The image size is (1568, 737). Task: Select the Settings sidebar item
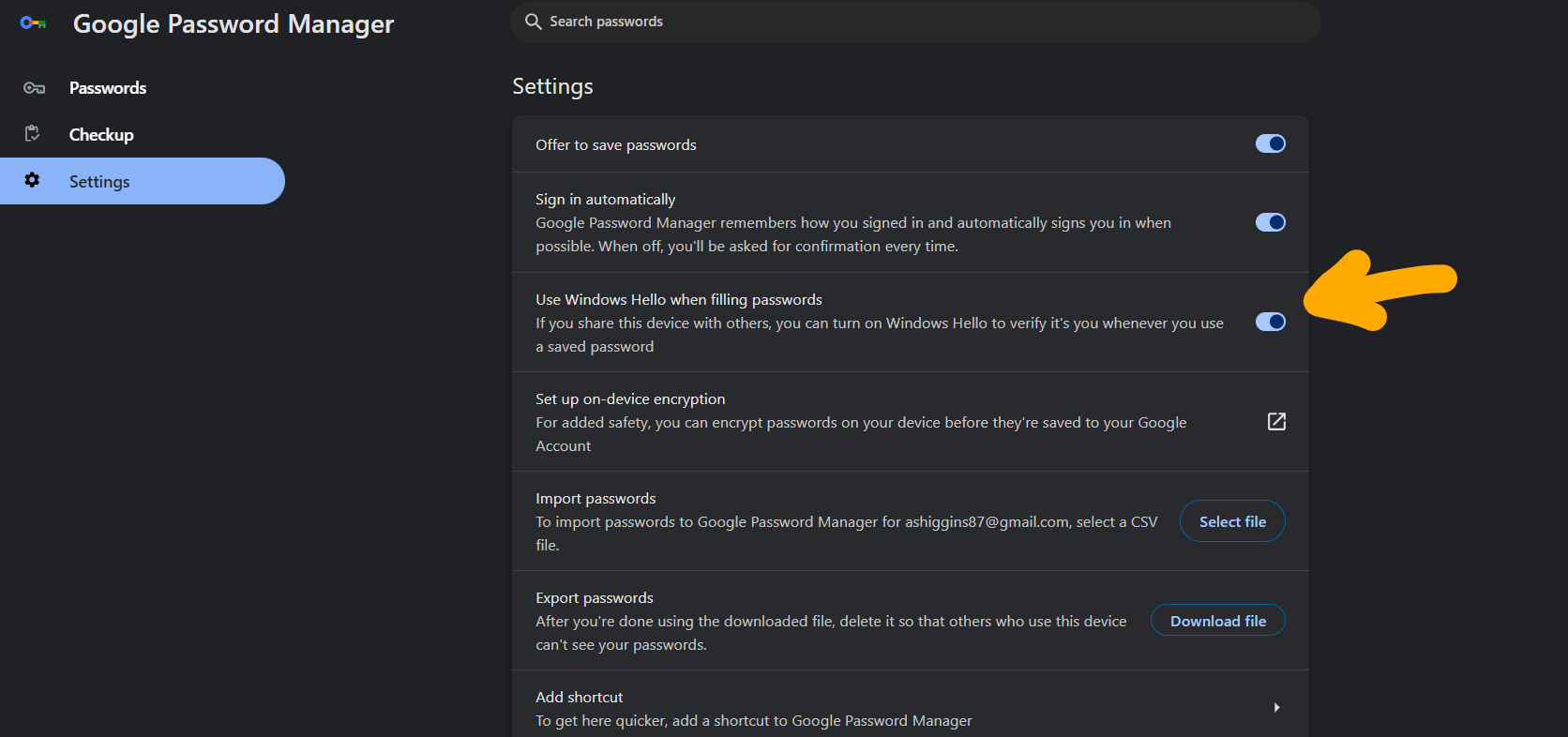click(x=143, y=181)
